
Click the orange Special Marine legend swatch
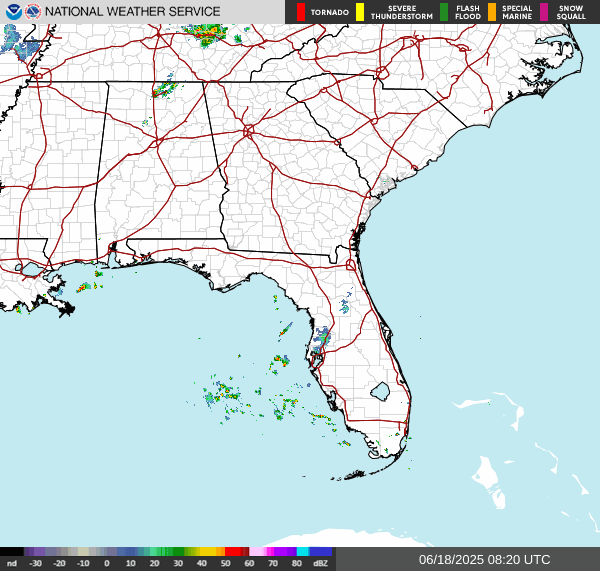tap(492, 12)
